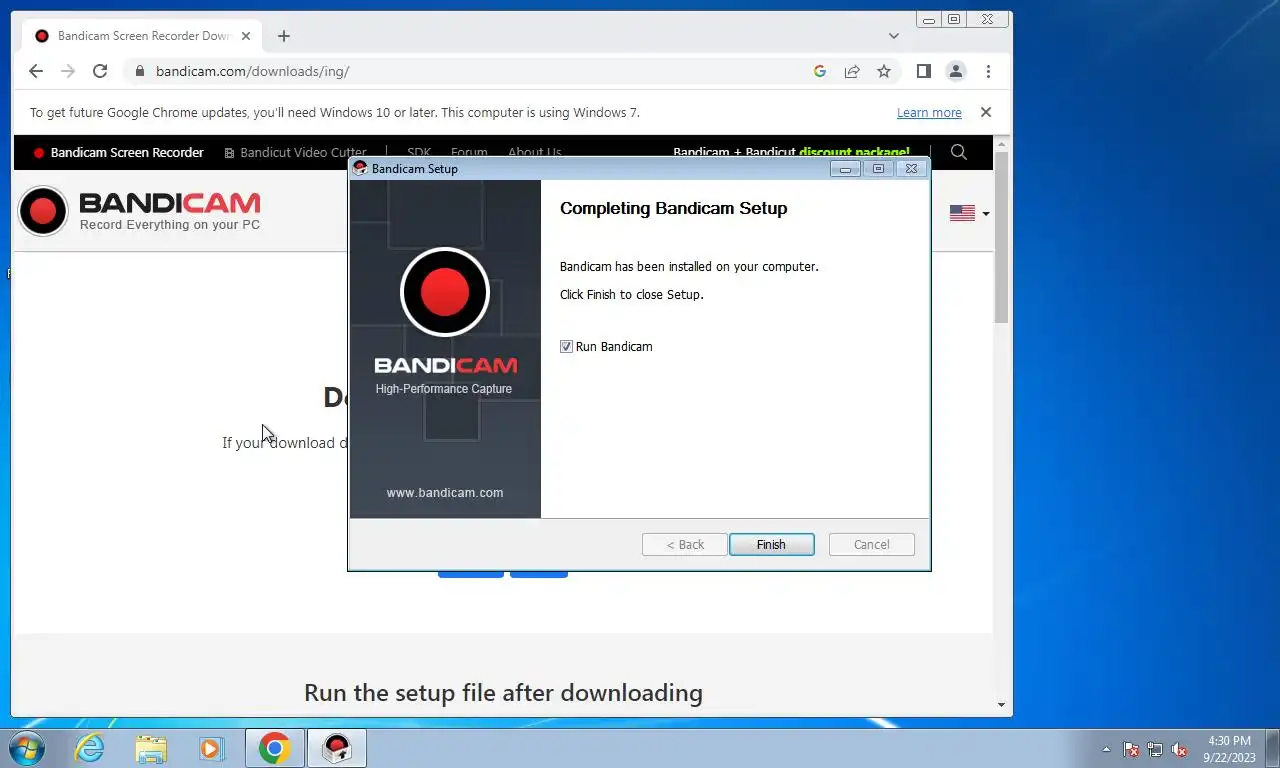
Task: Open Chrome's three-dot menu
Action: click(x=988, y=71)
